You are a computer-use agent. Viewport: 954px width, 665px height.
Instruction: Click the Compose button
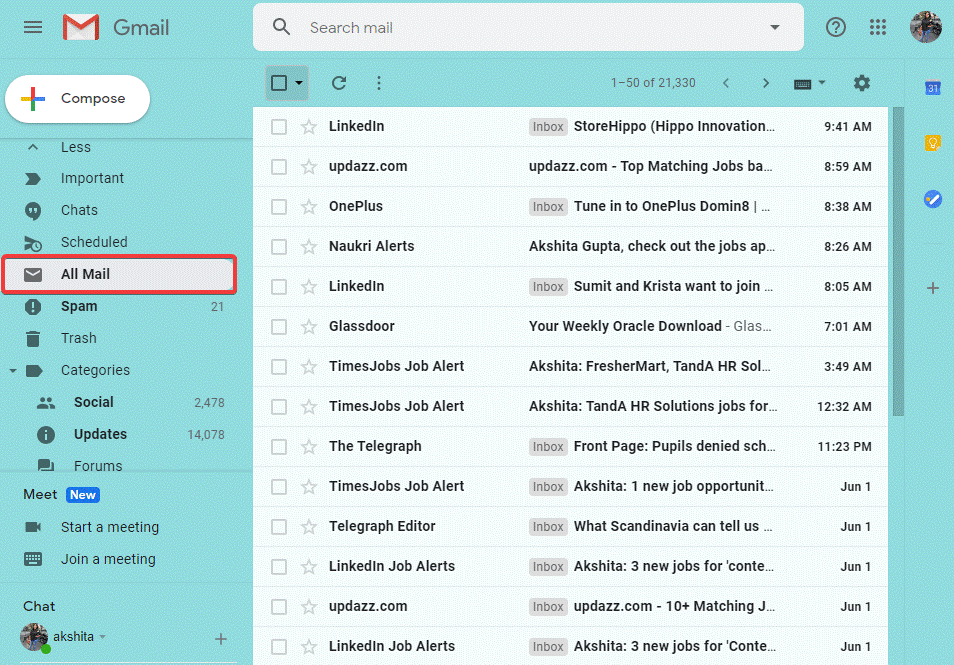click(78, 99)
